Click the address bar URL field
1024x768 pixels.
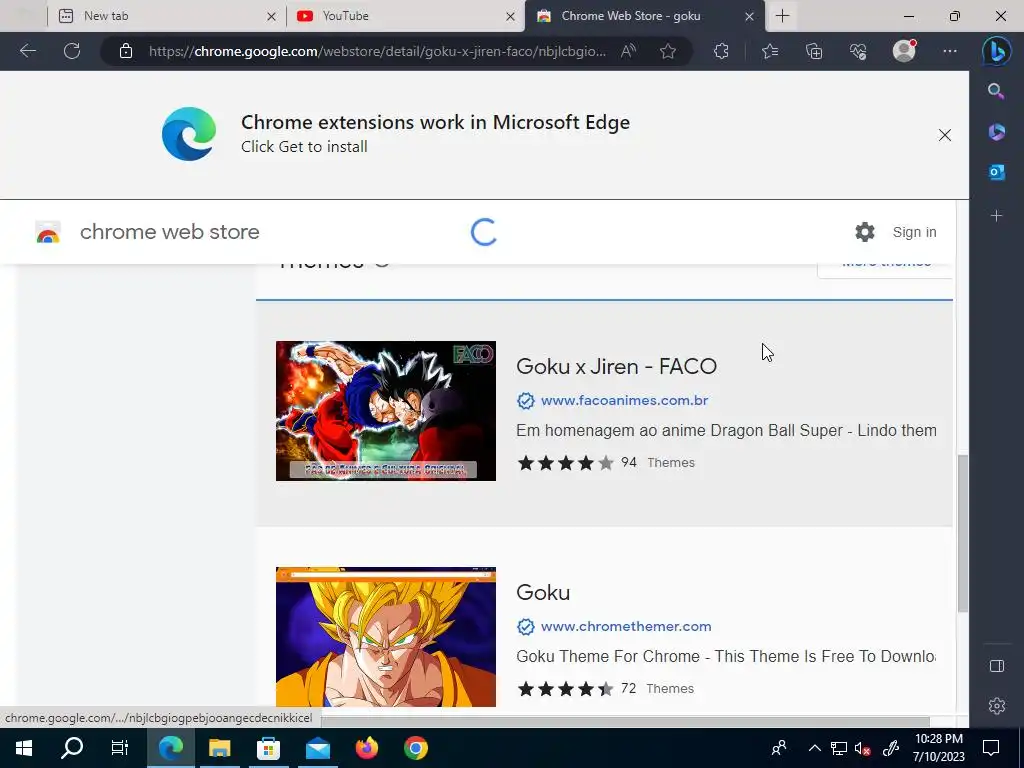pos(377,51)
